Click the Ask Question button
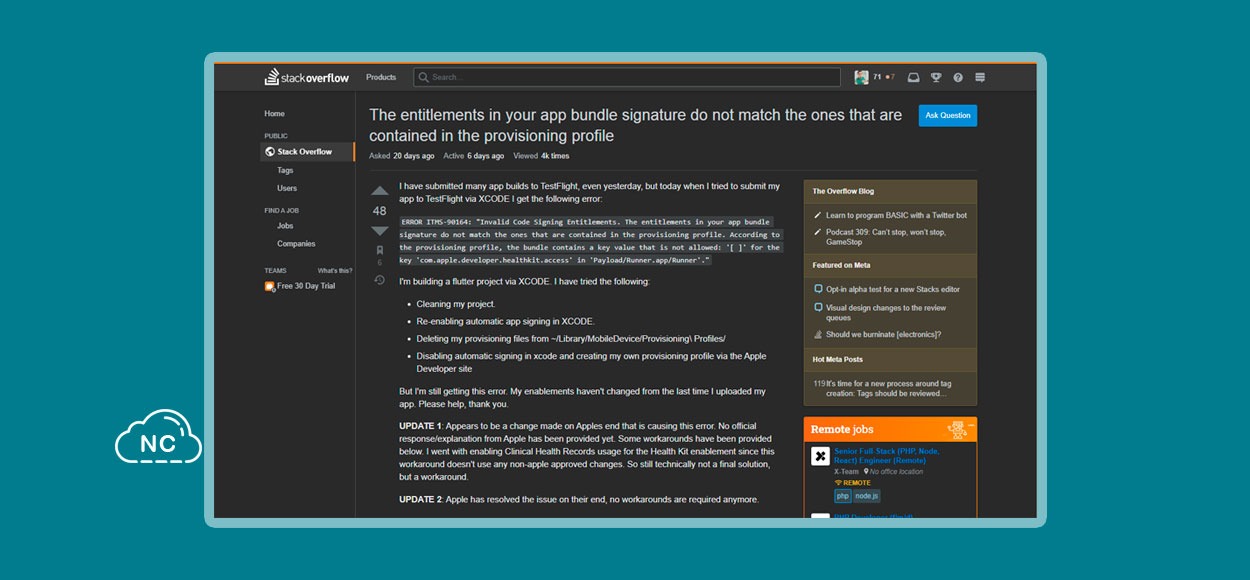Image resolution: width=1250 pixels, height=580 pixels. point(948,115)
